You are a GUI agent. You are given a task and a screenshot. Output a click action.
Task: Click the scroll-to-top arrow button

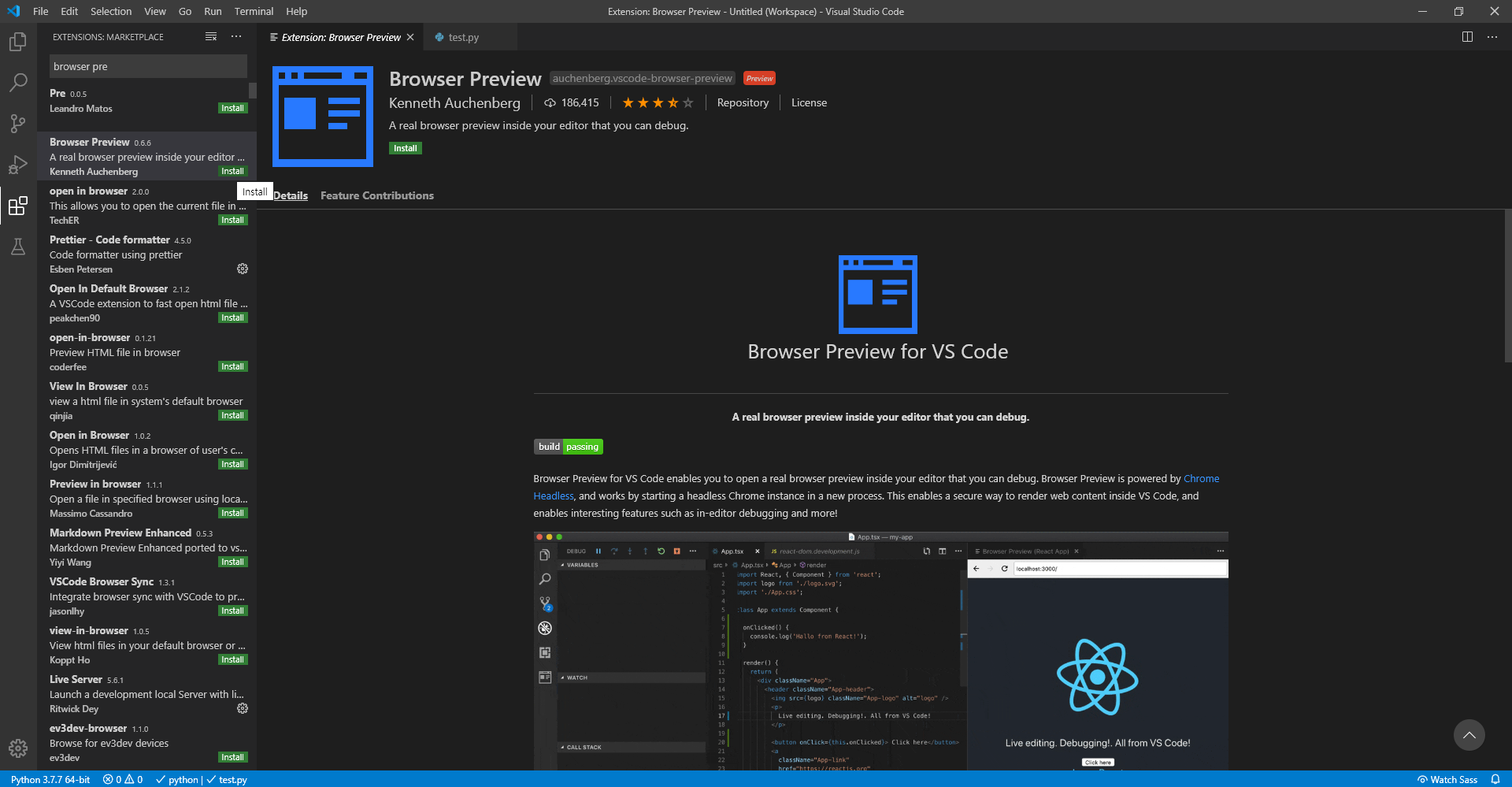[1469, 735]
